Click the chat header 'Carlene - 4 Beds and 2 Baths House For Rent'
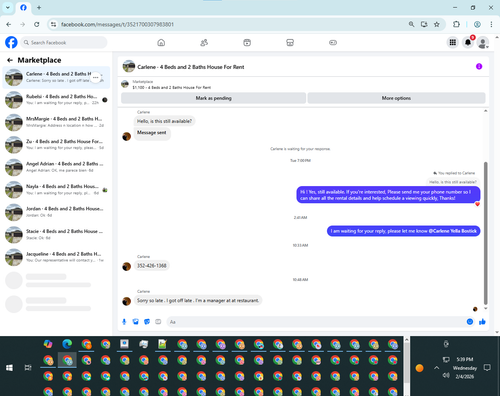Viewport: 500px width, 396px height. [x=191, y=67]
